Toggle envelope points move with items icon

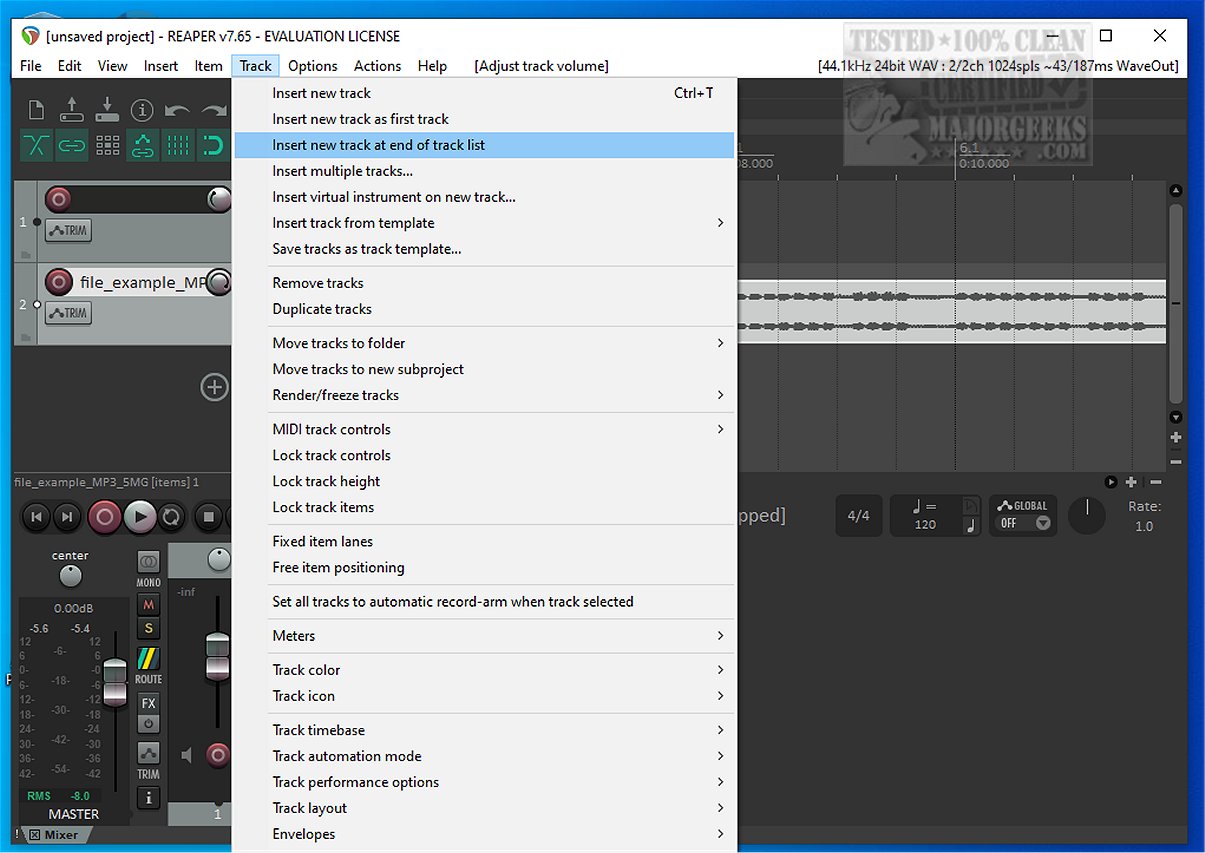click(143, 146)
